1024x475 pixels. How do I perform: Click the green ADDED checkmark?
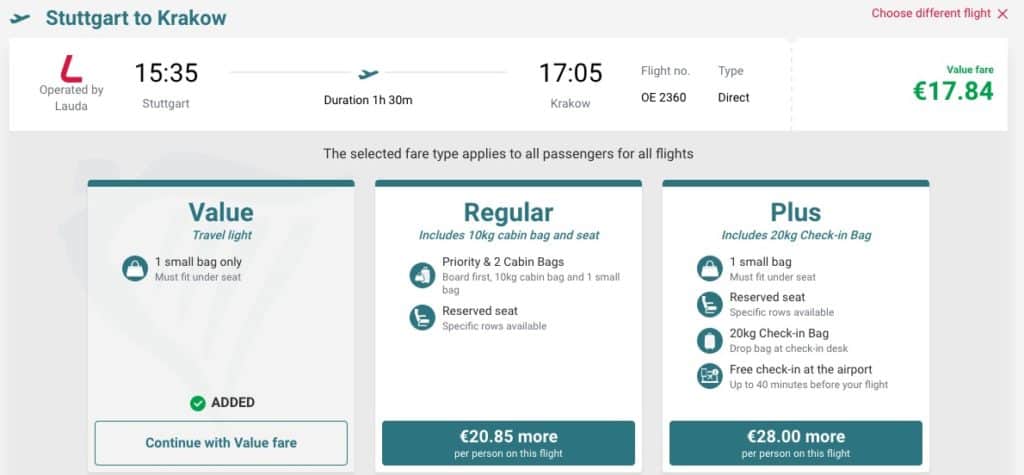point(198,403)
